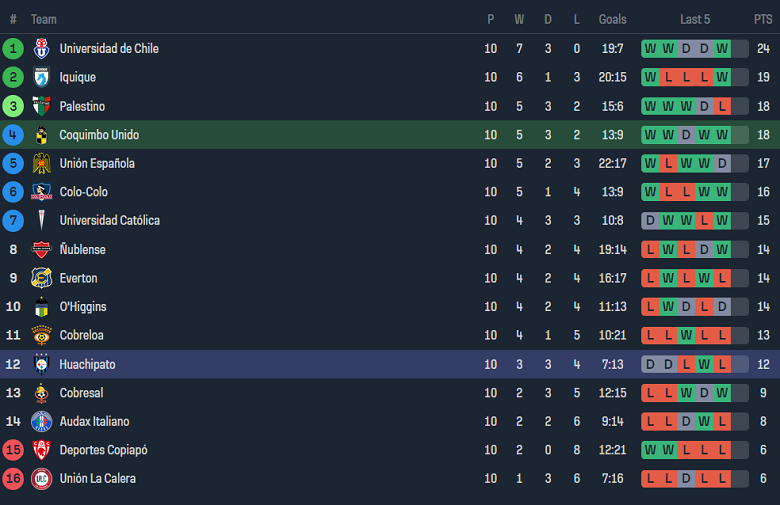Click the Unión Española crest icon
Image resolution: width=780 pixels, height=505 pixels.
coord(41,163)
